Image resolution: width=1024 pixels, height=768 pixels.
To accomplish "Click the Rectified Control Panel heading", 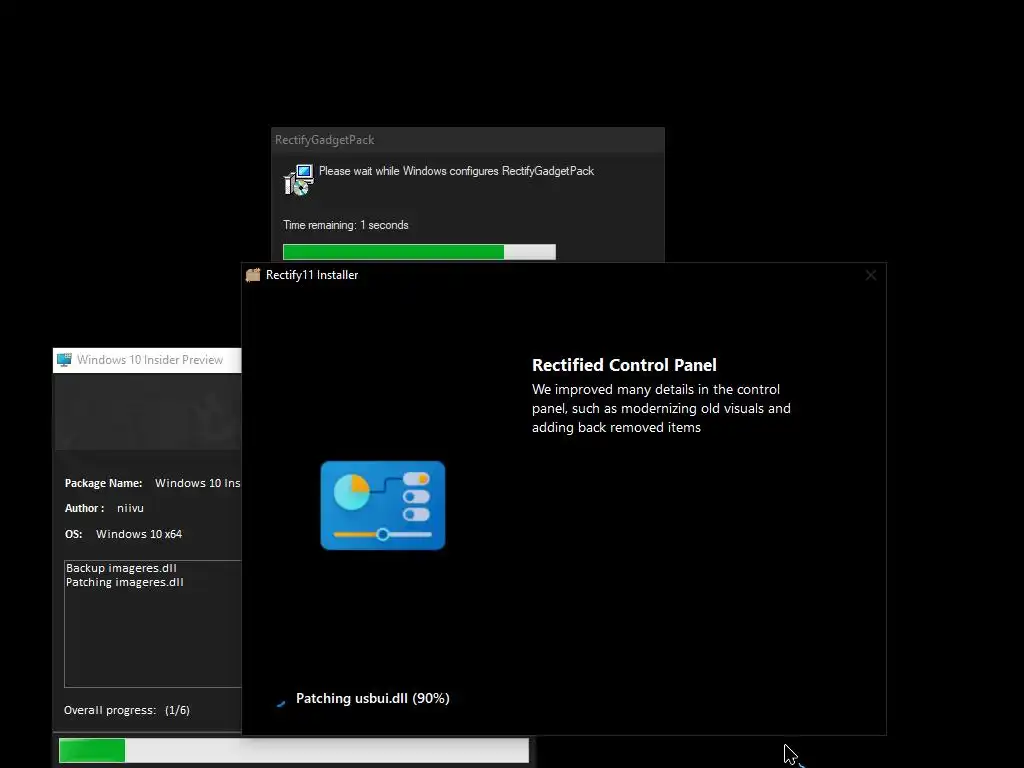I will tap(624, 365).
